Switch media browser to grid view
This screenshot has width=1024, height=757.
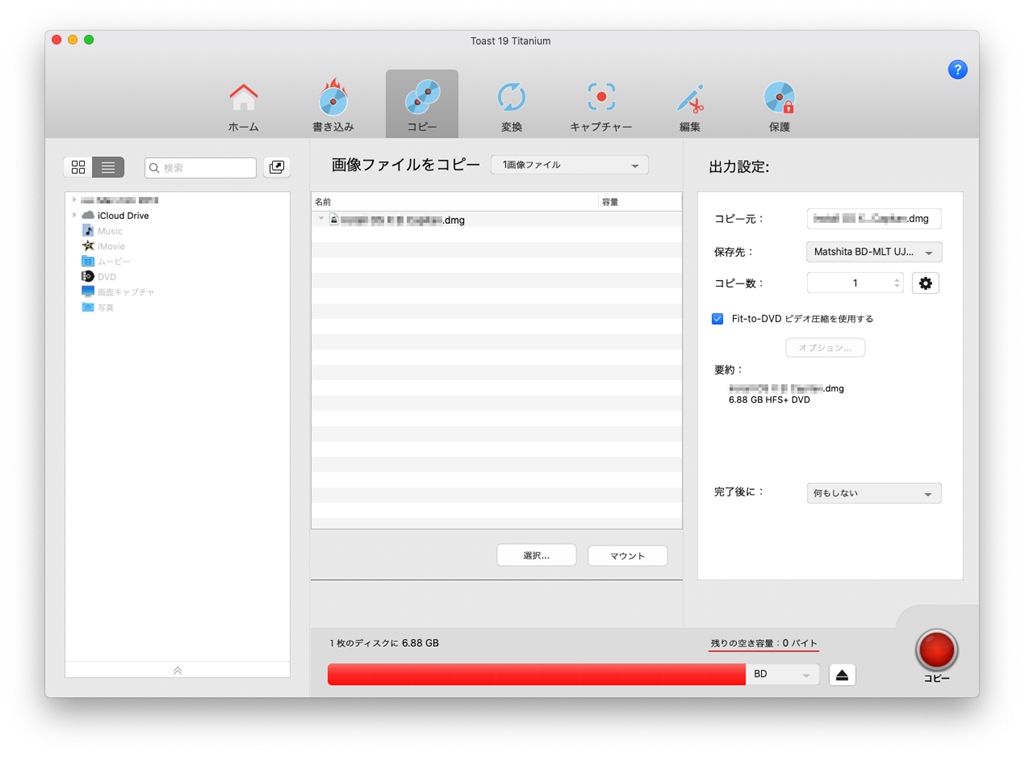[78, 167]
